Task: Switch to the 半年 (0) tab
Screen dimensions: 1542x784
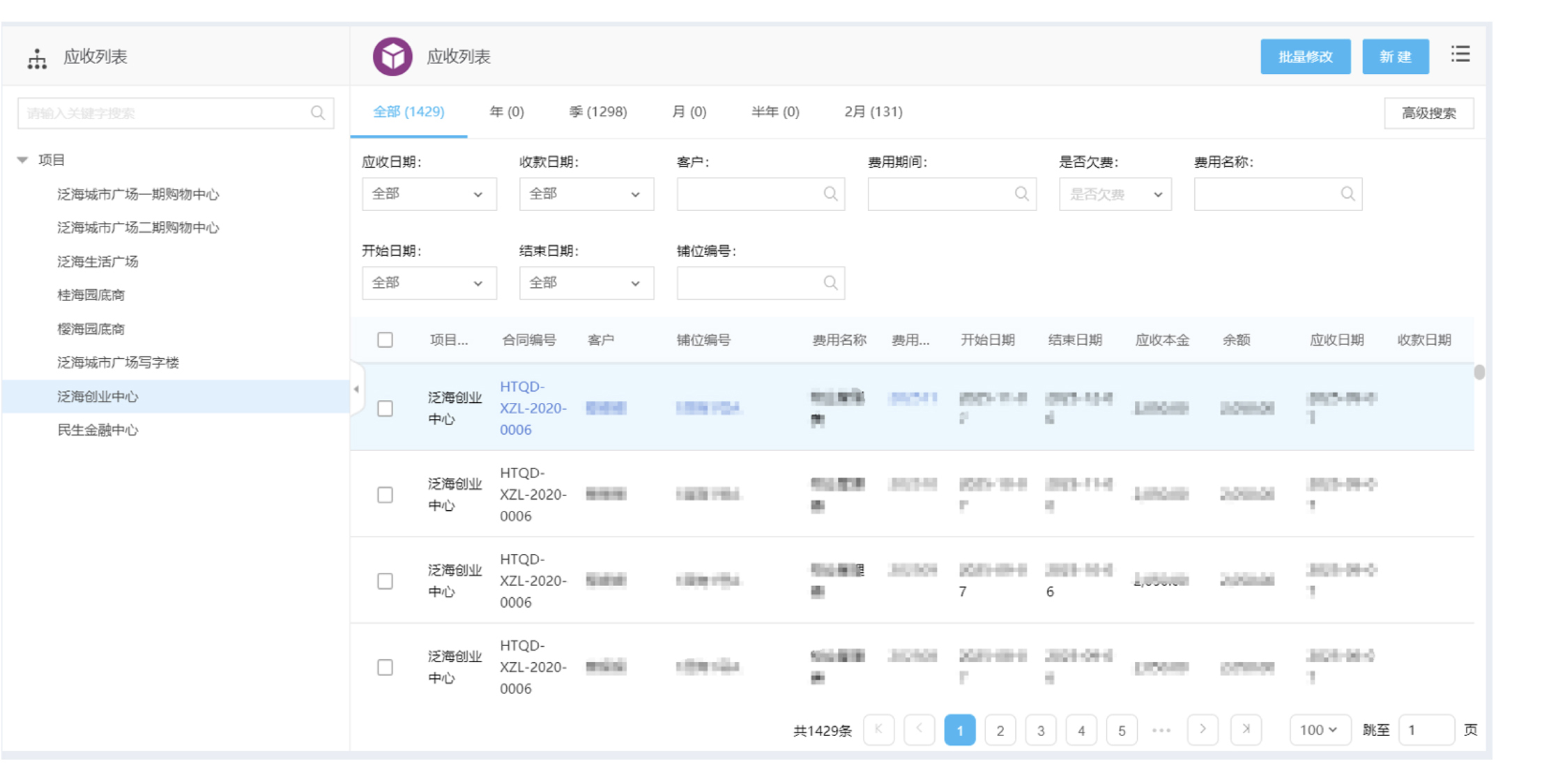Action: click(775, 112)
